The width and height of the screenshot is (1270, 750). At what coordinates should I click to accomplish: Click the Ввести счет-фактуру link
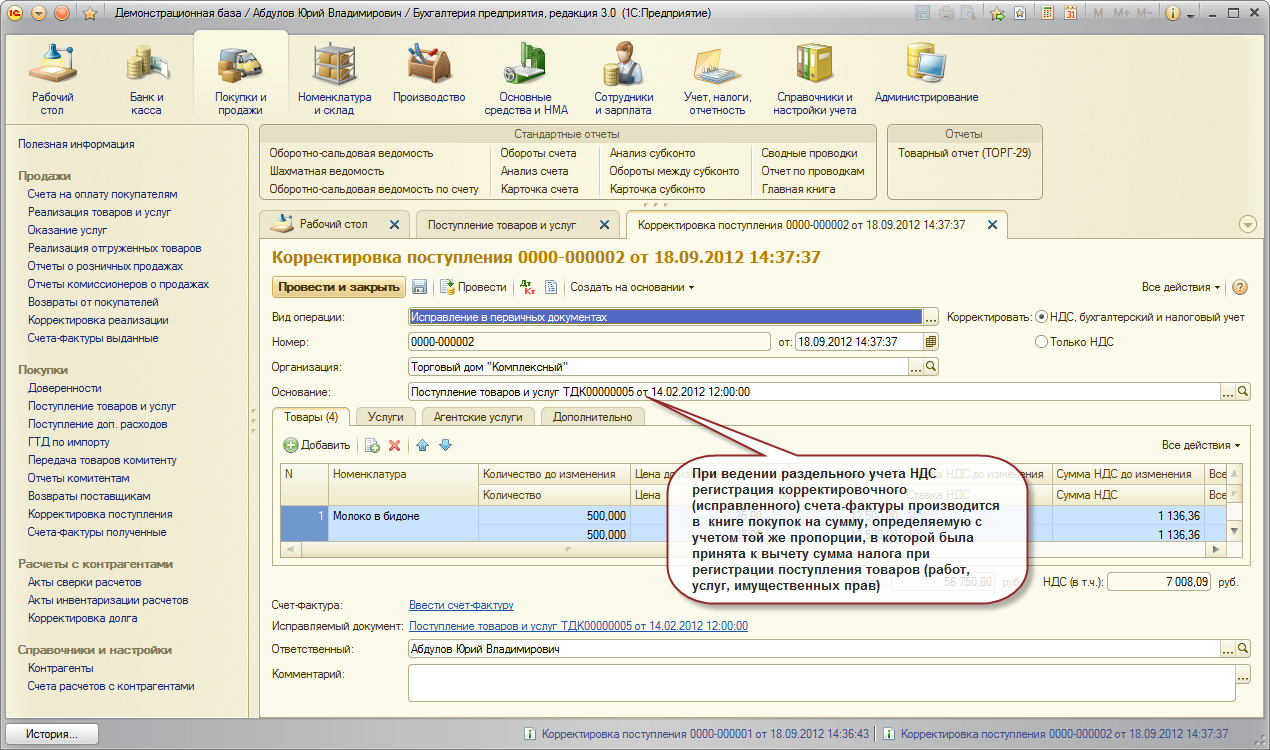point(462,605)
